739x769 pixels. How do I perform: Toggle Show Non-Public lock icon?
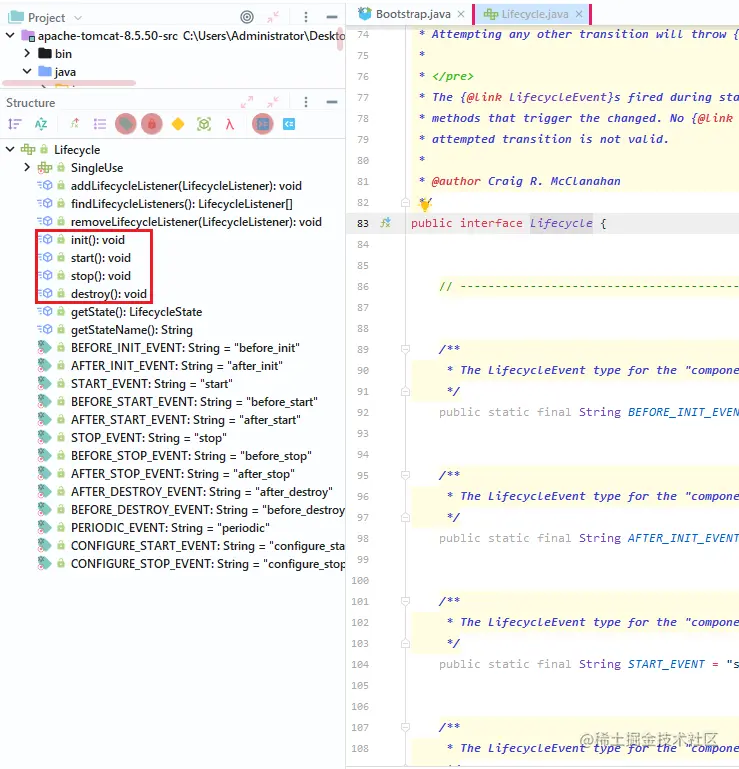pyautogui.click(x=152, y=124)
